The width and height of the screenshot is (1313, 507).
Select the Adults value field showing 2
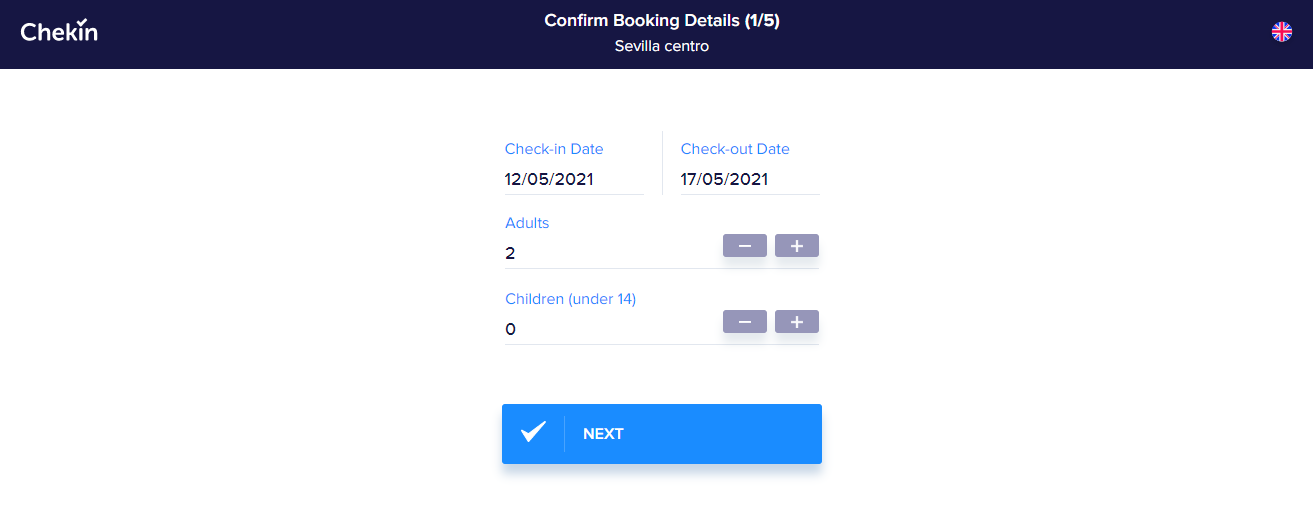click(610, 254)
